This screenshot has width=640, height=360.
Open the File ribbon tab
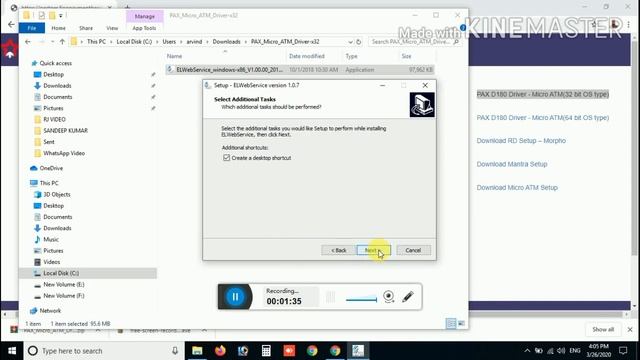pyautogui.click(x=32, y=28)
